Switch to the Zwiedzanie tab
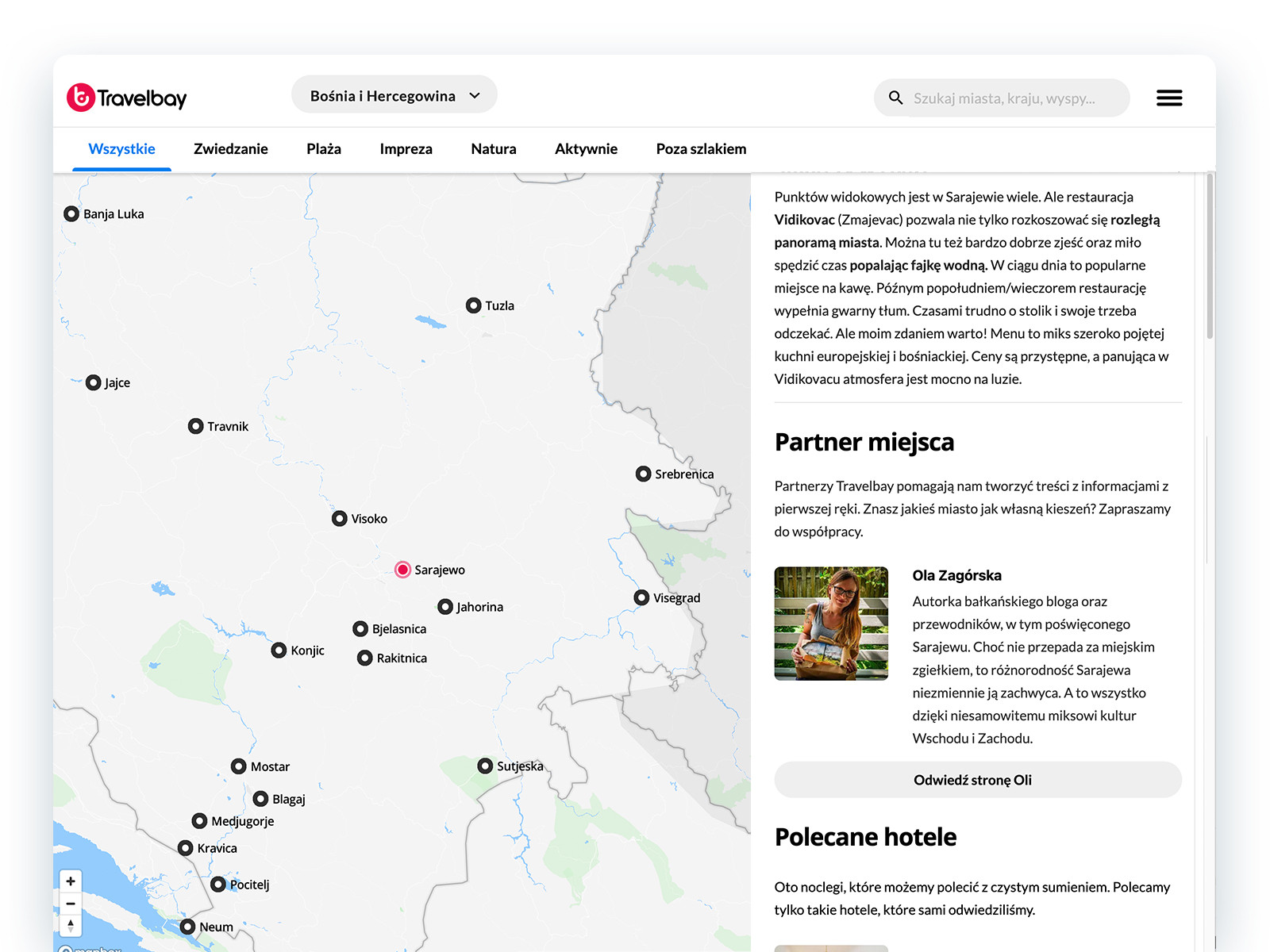1270x952 pixels. [x=231, y=149]
